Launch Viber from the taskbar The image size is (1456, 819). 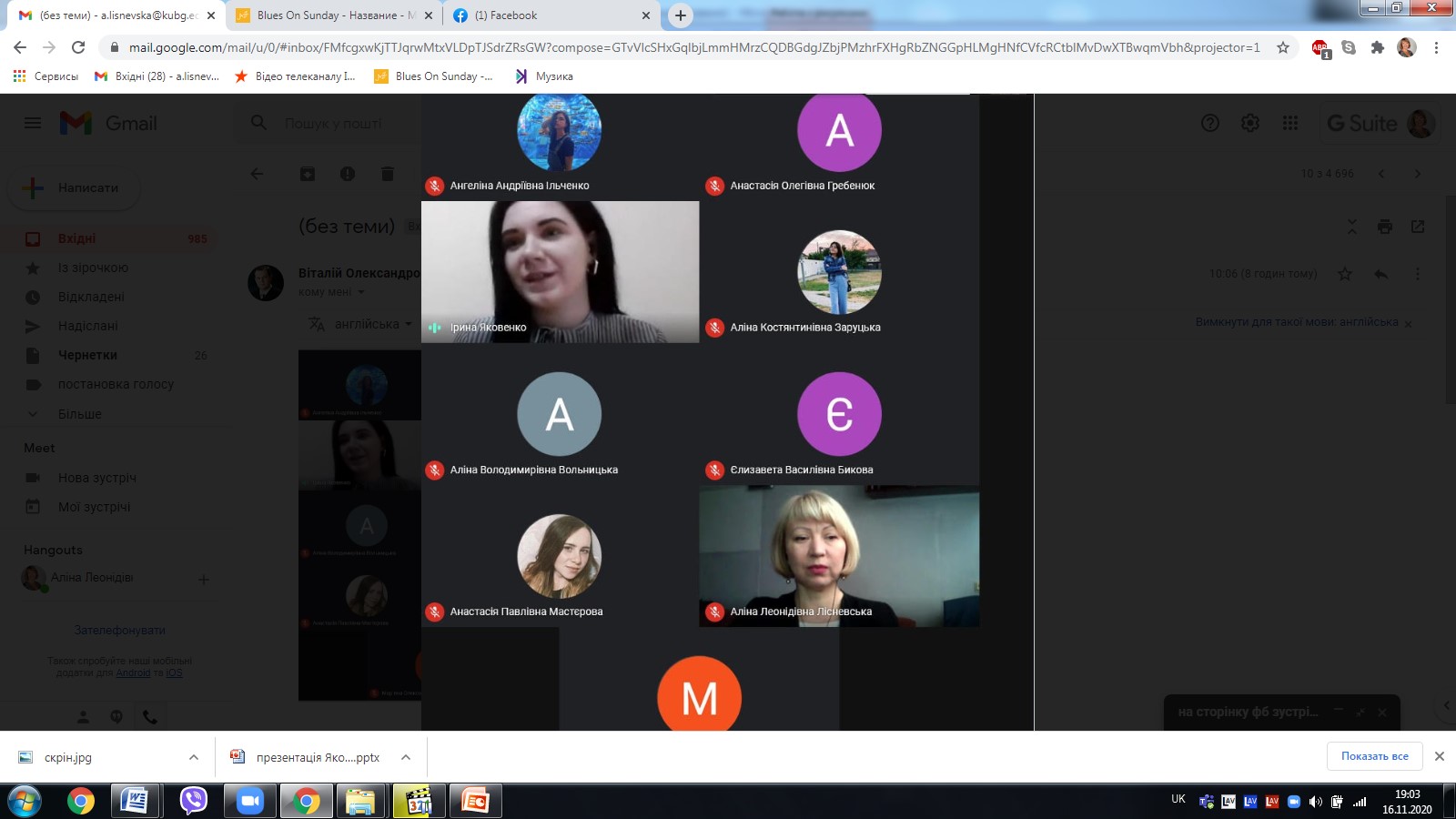(x=193, y=801)
